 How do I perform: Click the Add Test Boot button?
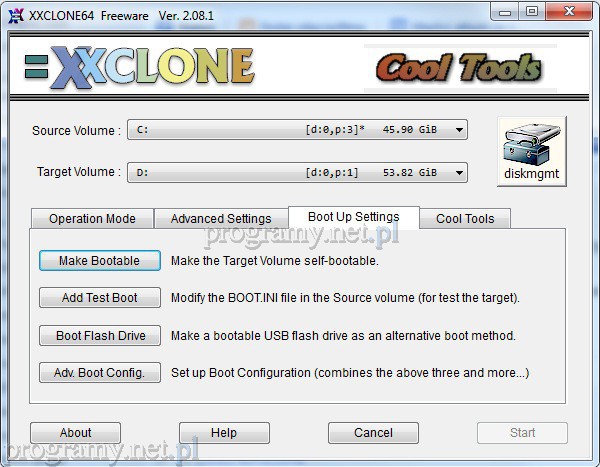(99, 297)
